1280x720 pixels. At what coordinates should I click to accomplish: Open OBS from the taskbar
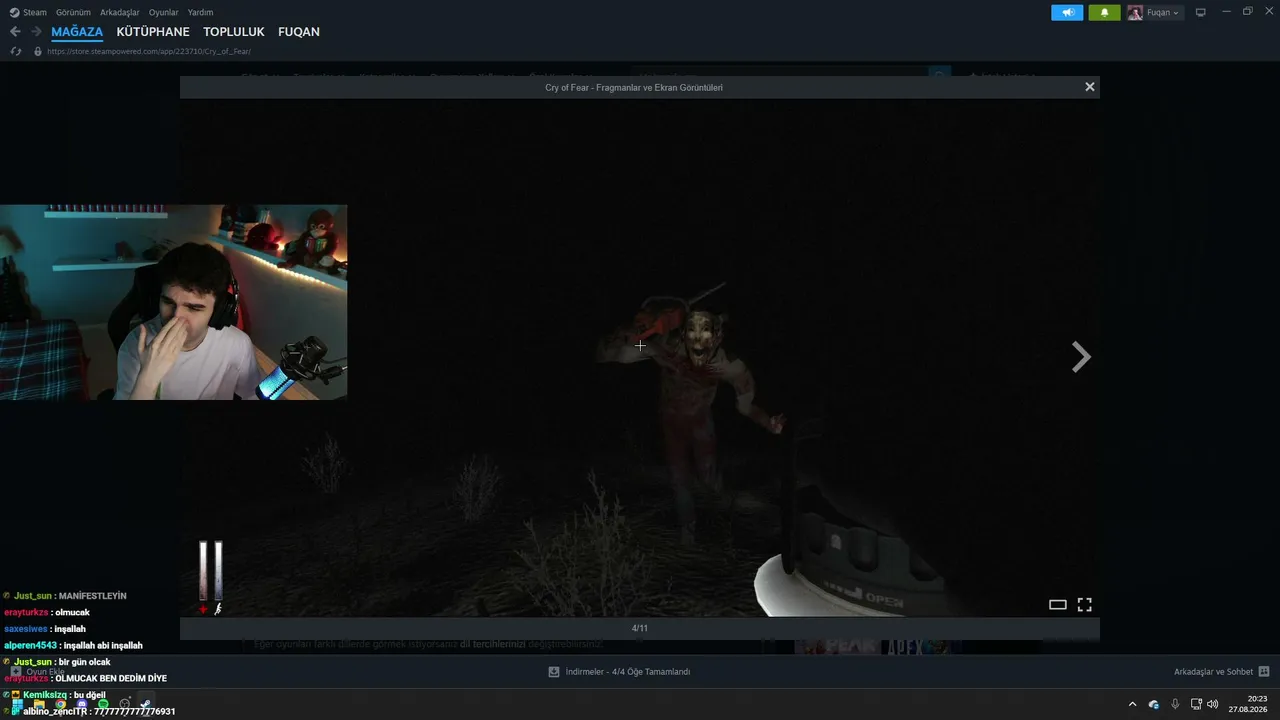124,704
